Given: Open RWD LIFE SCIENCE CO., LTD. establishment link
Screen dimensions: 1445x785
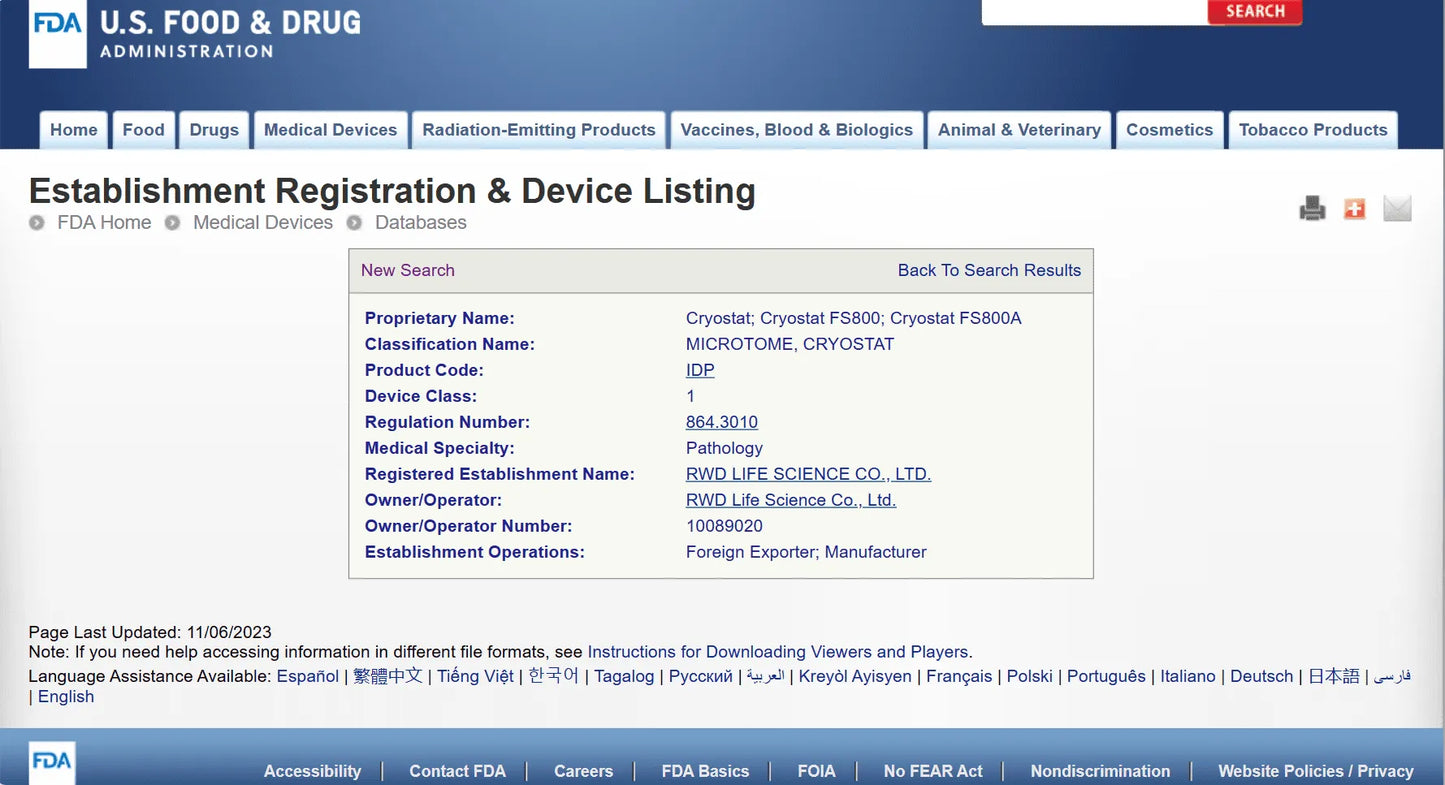Looking at the screenshot, I should coord(808,474).
